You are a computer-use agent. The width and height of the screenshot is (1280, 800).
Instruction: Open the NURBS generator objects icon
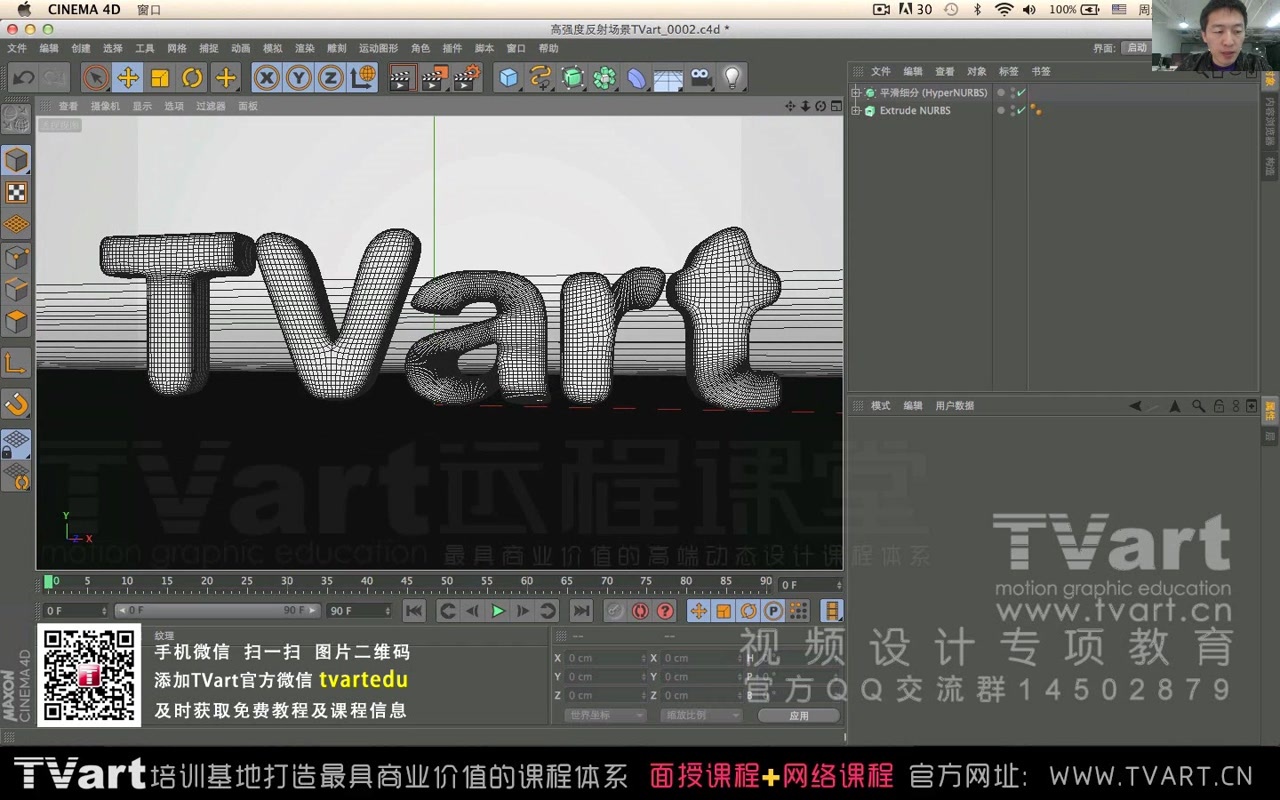pos(573,77)
